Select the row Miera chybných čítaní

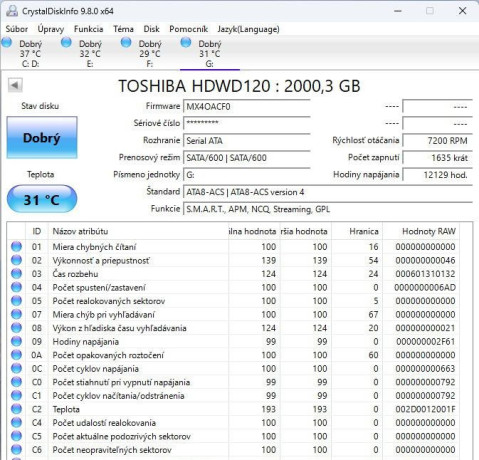point(233,247)
